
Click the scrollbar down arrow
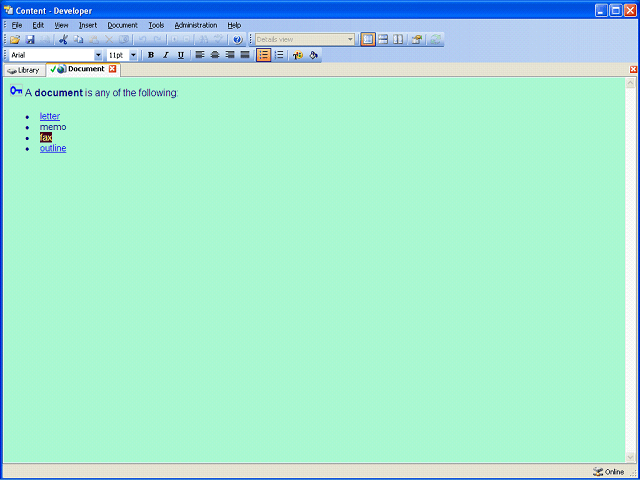[x=630, y=457]
